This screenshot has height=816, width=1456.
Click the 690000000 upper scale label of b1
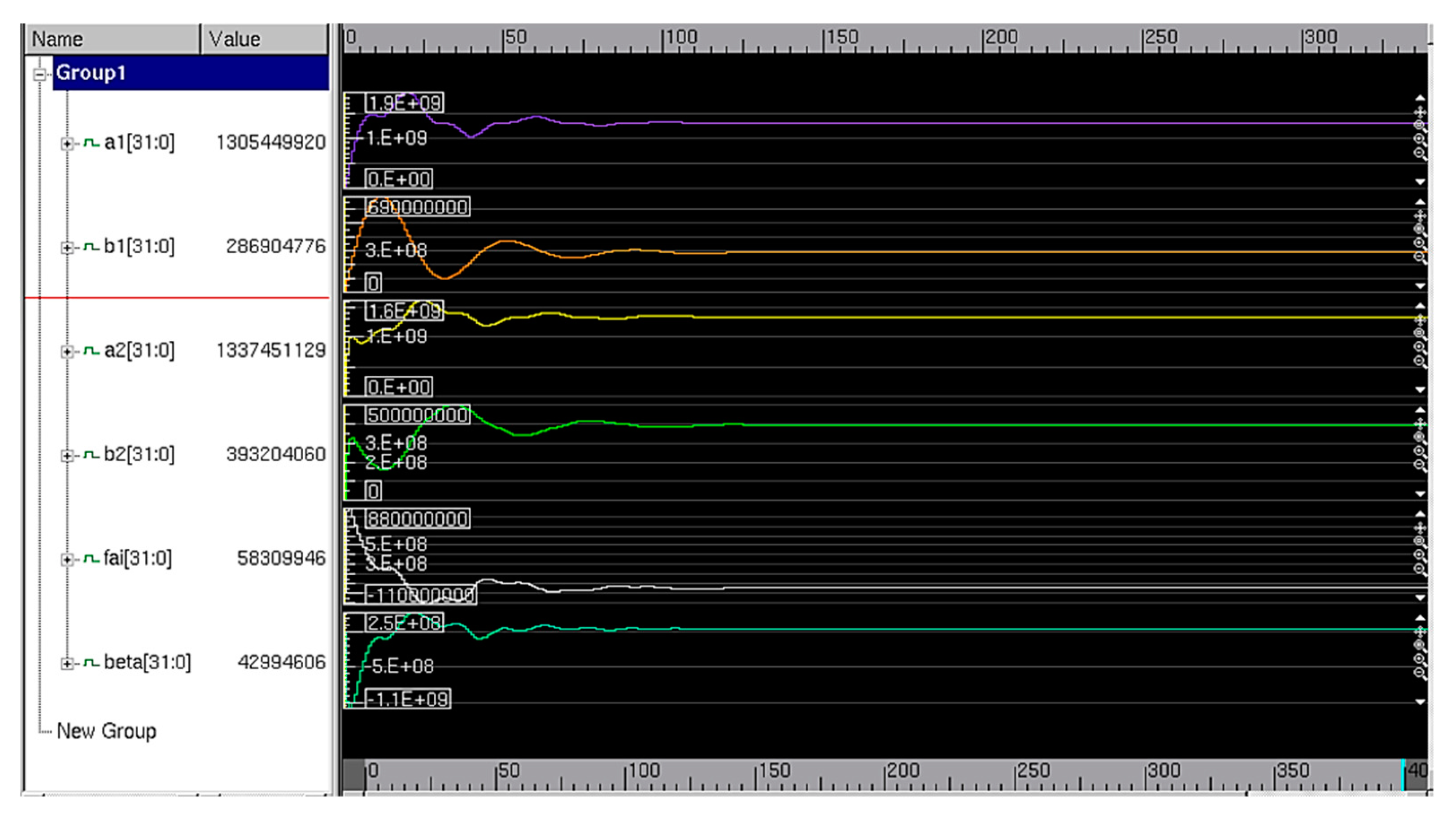tap(417, 207)
